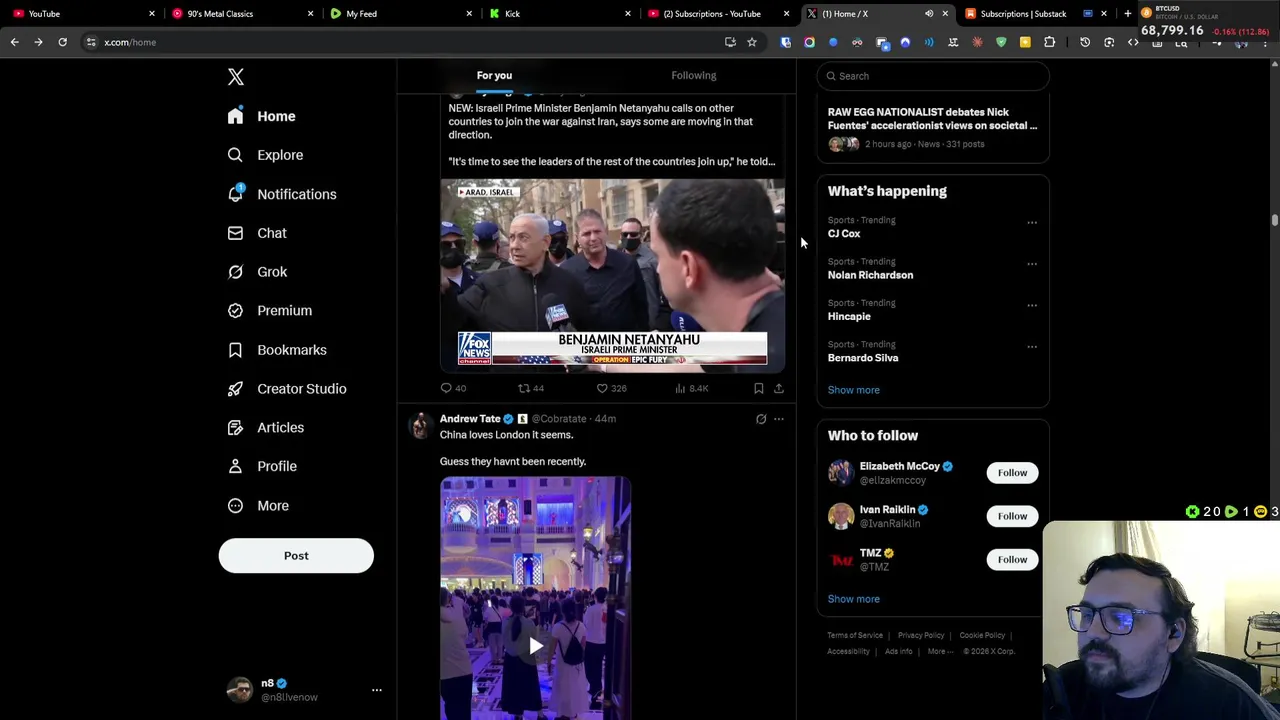Open the Fox News Netanyahu video
Image resolution: width=1280 pixels, height=720 pixels.
click(612, 275)
